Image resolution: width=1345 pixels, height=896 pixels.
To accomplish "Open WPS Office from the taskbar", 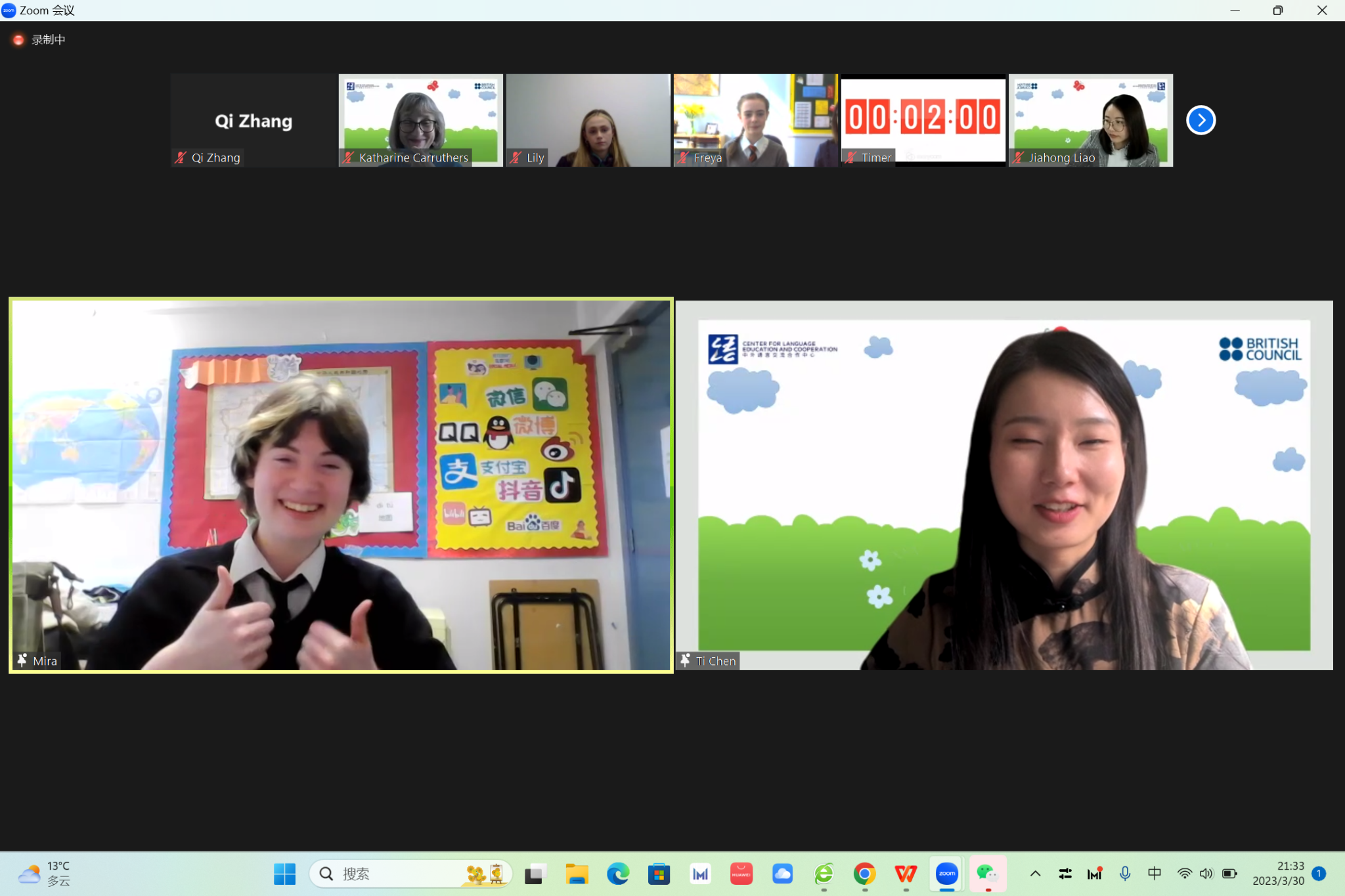I will [x=906, y=874].
